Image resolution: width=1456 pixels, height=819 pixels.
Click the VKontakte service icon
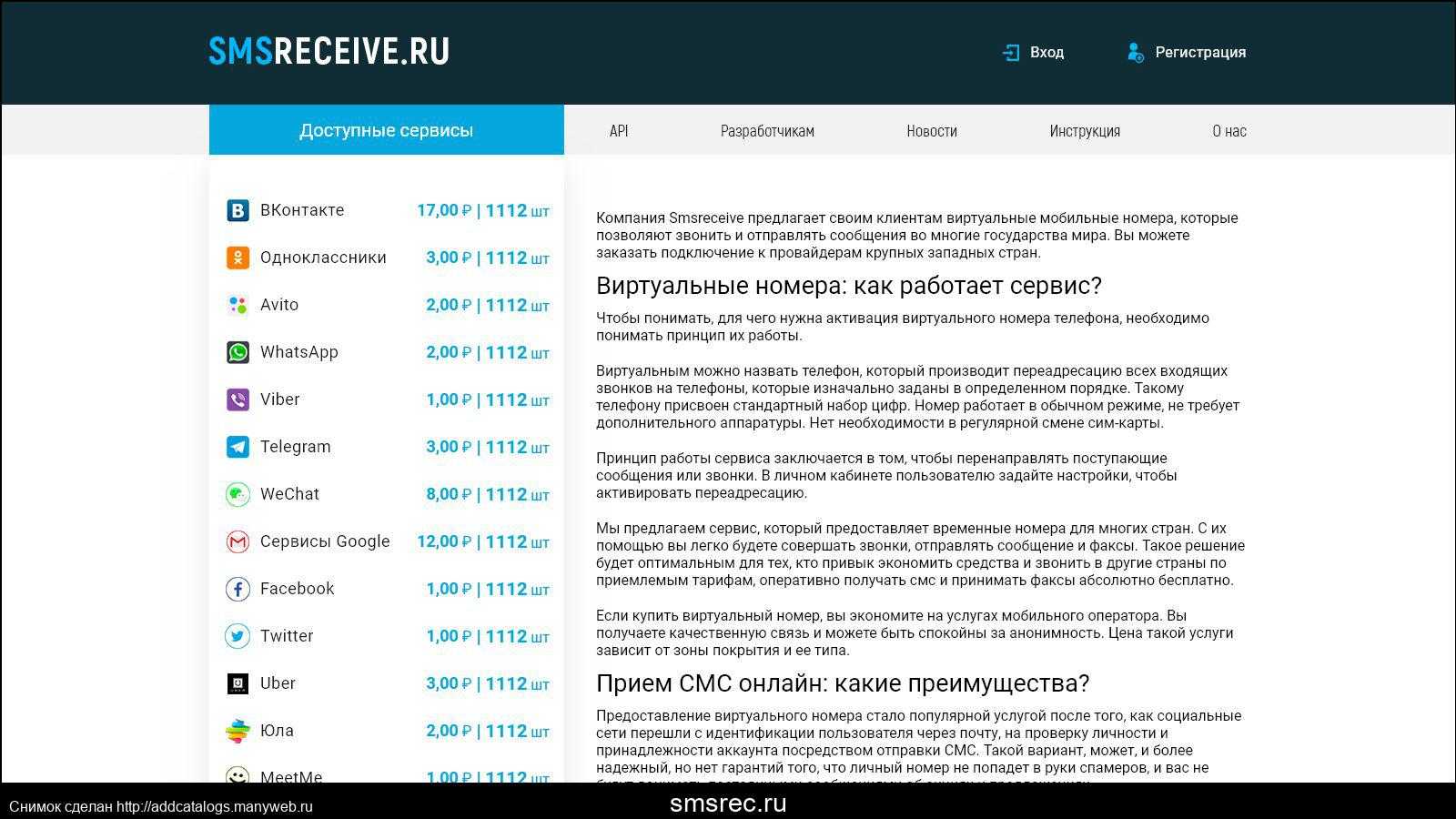click(238, 210)
